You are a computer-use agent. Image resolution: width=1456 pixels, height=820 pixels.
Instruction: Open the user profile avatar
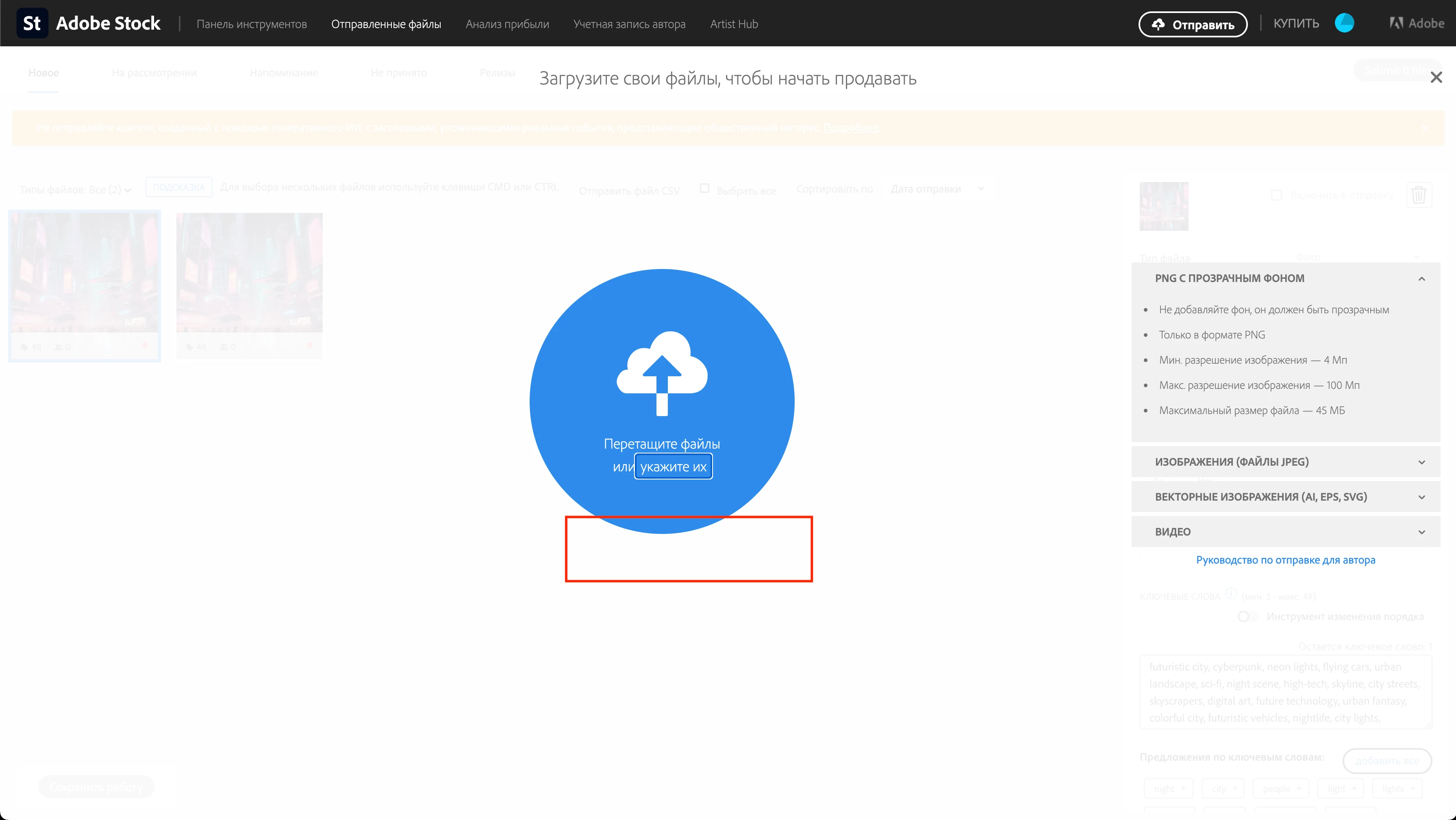(x=1344, y=23)
